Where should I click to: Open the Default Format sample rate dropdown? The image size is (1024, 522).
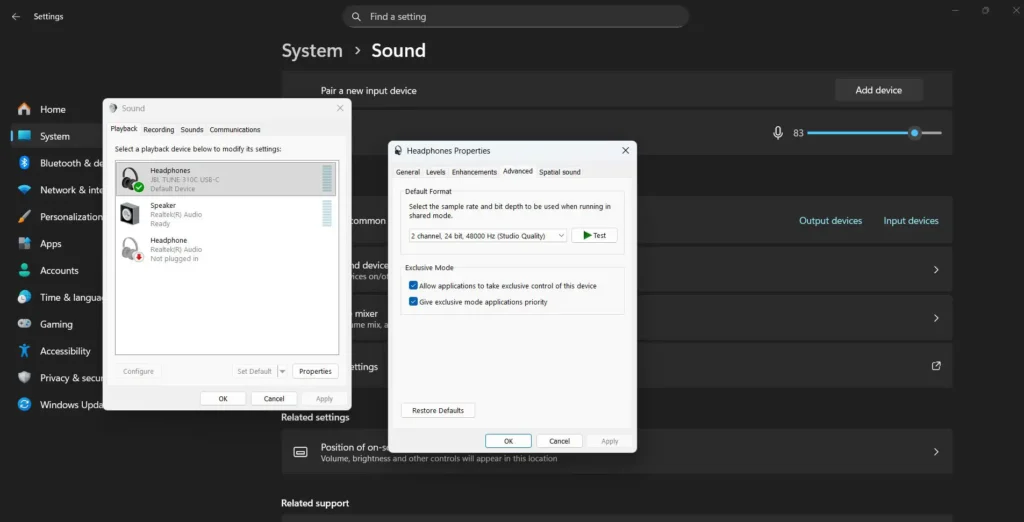tap(488, 235)
